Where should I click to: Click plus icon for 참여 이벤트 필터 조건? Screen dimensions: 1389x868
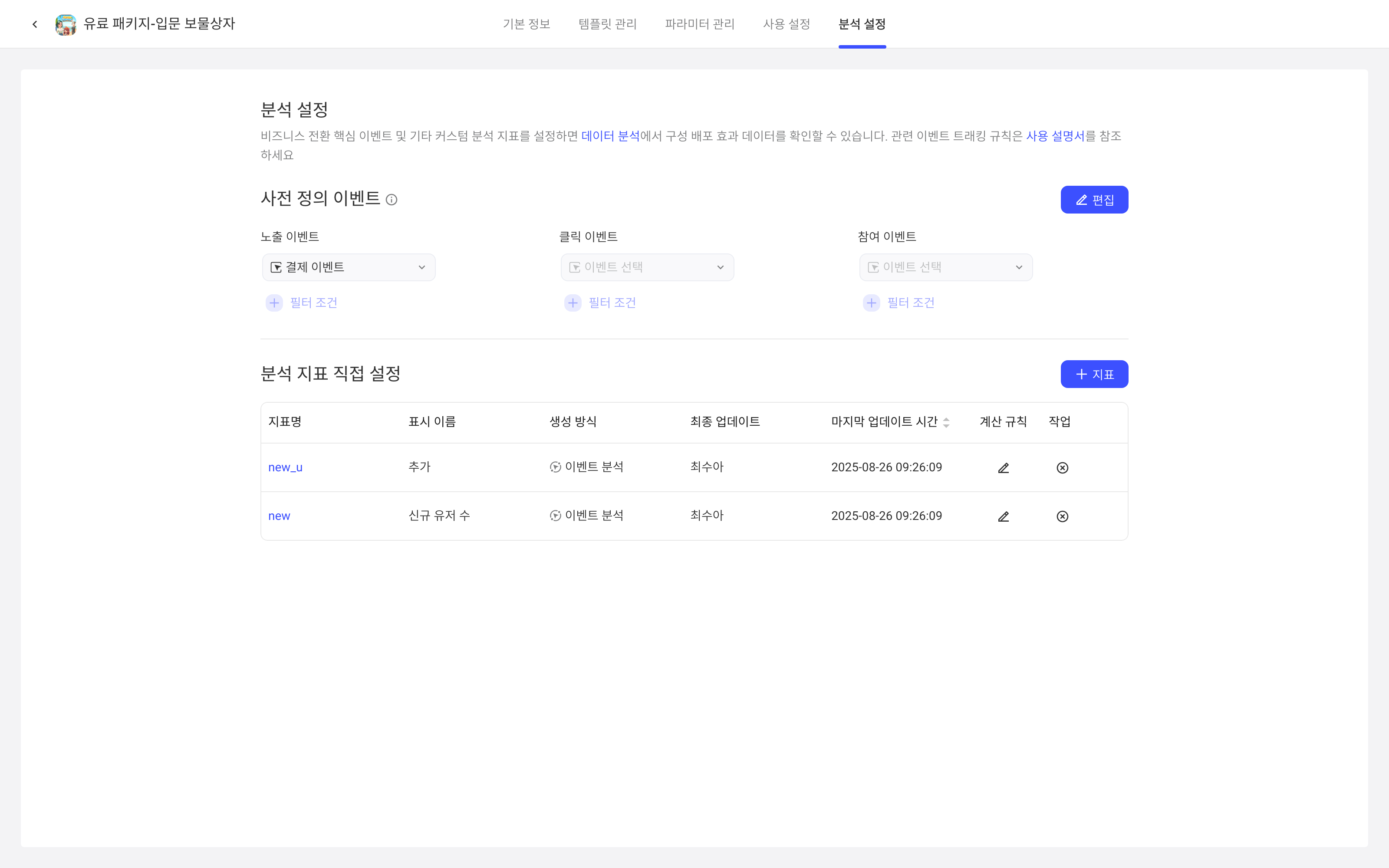pyautogui.click(x=871, y=302)
